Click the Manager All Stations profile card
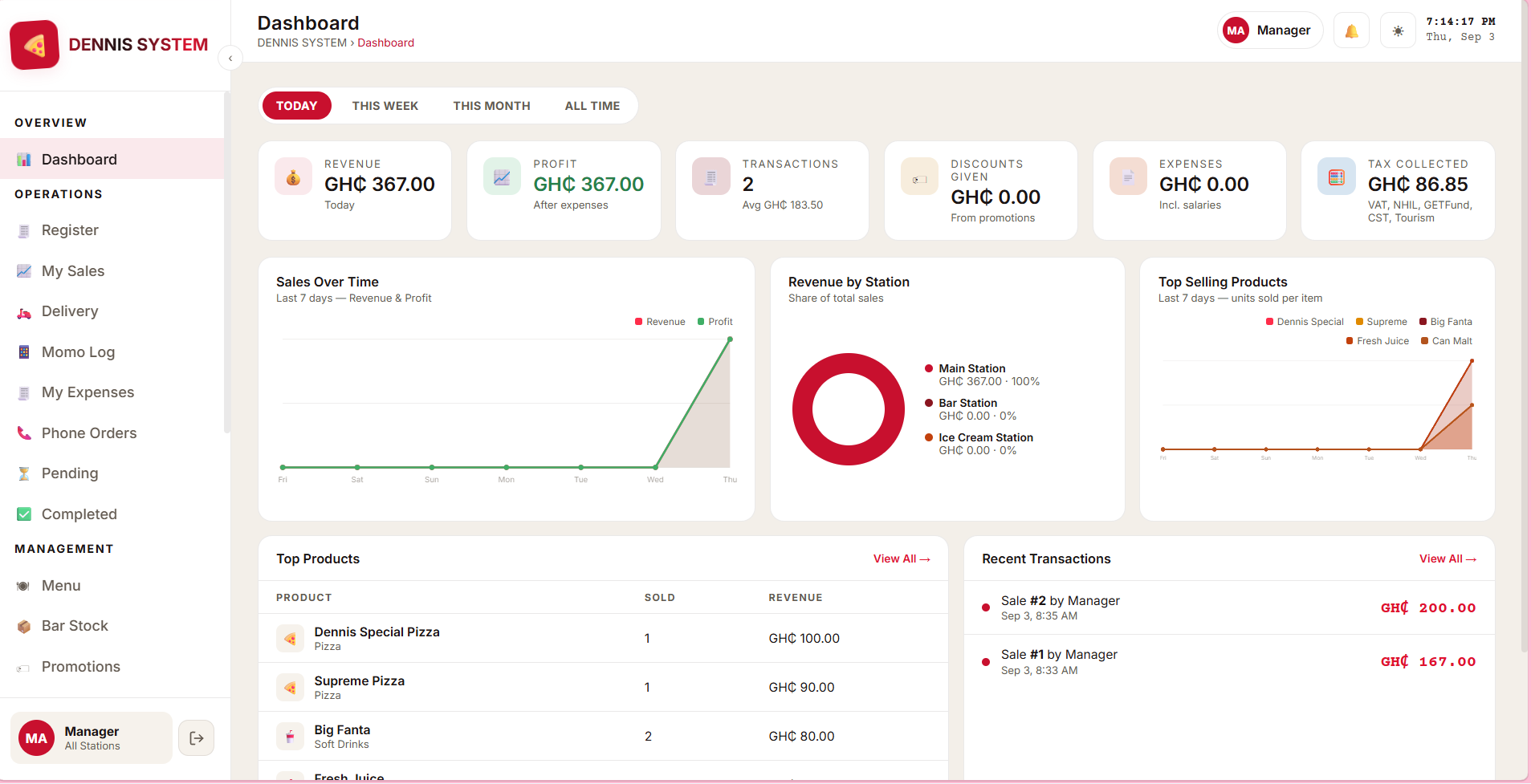 pyautogui.click(x=92, y=738)
